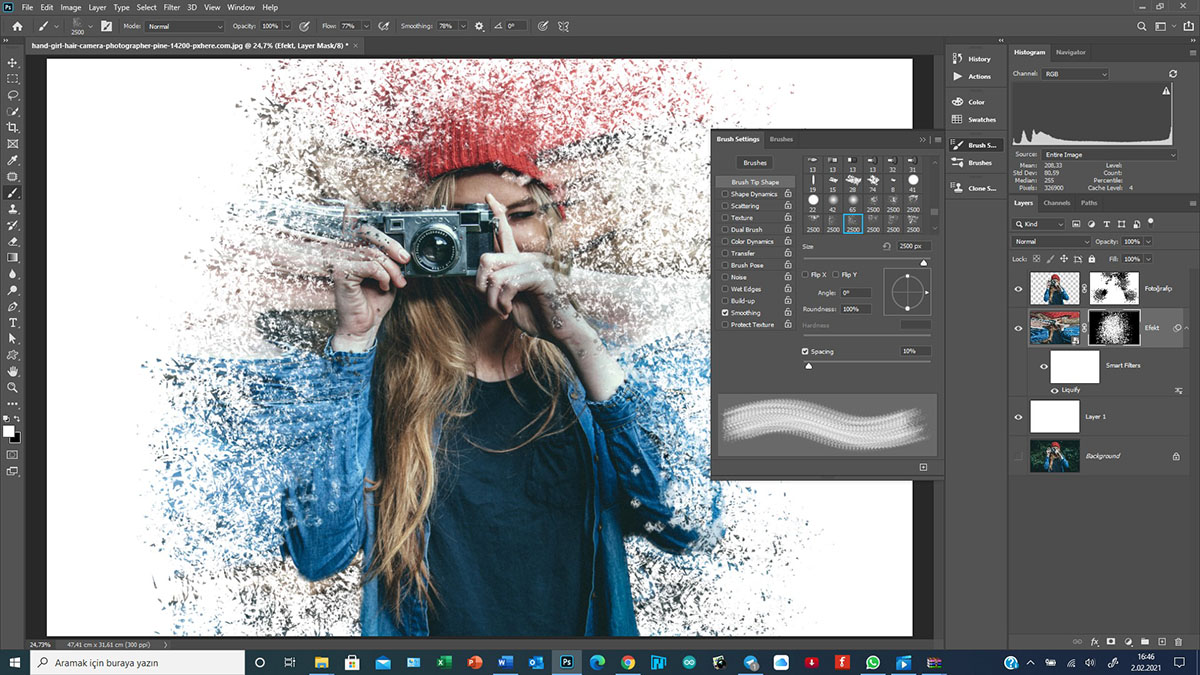Uncheck the Smoothing brush option

[725, 313]
